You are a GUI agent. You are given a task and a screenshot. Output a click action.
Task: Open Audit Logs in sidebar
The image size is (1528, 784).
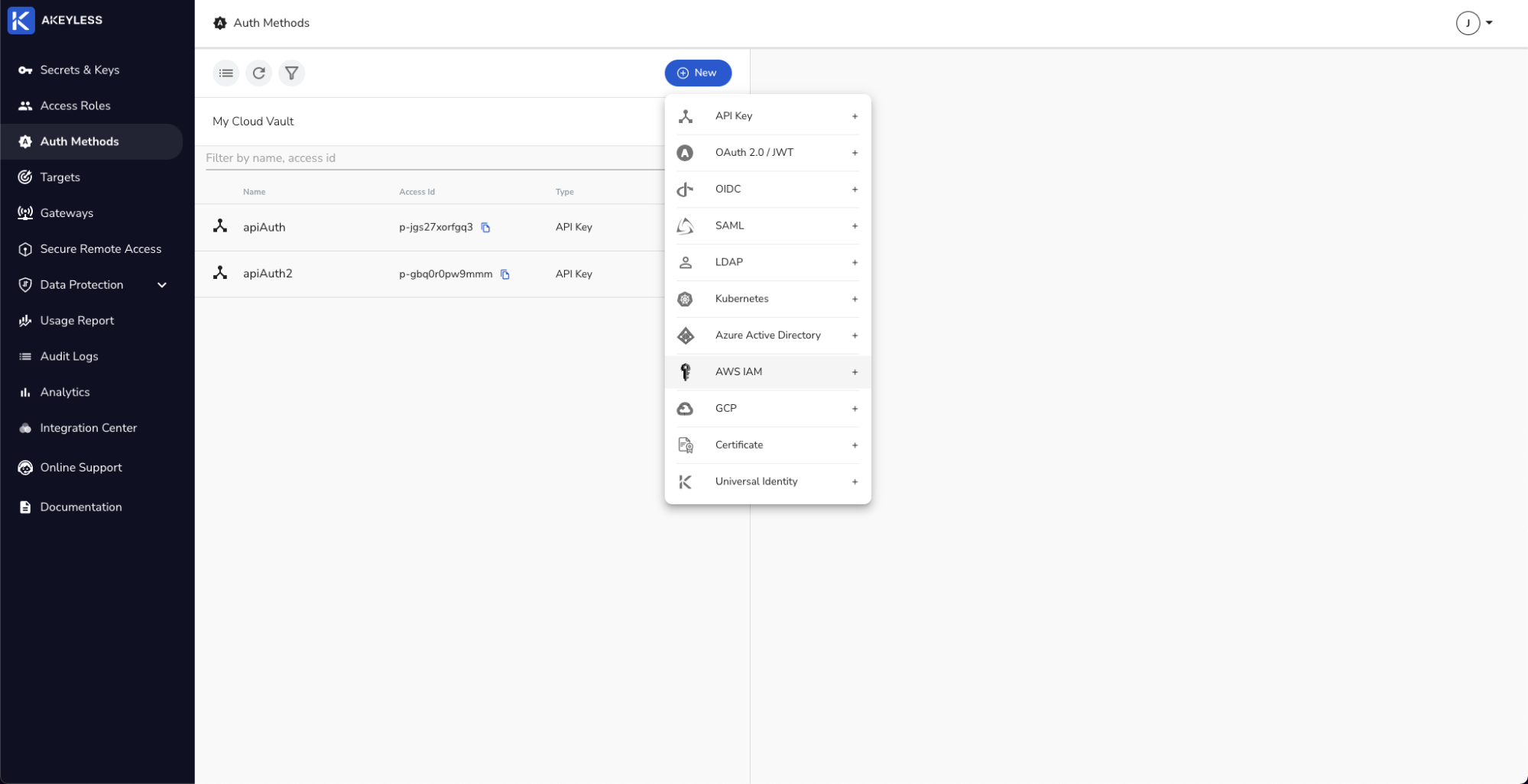[x=92, y=356]
